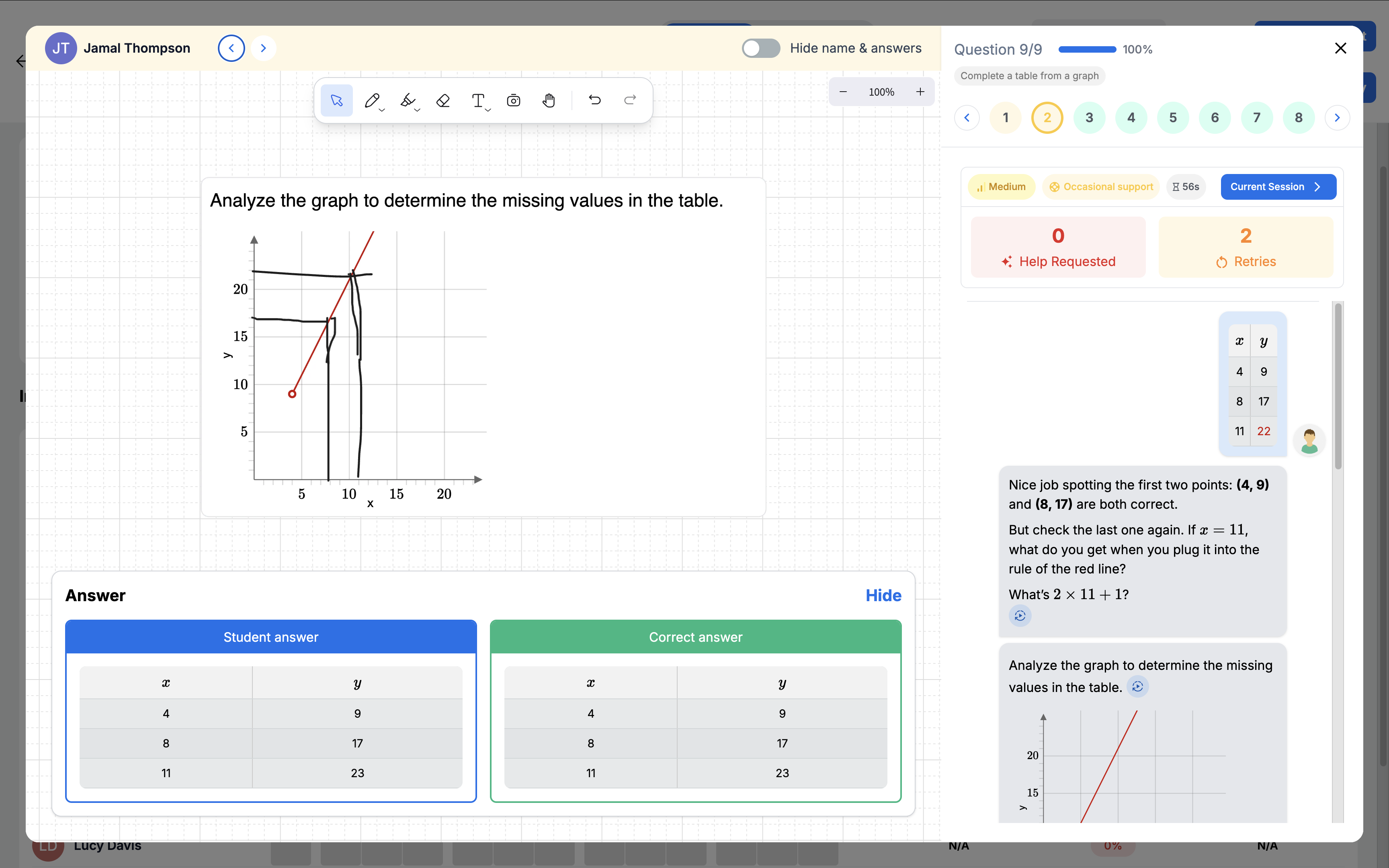Hide the Answer comparison panel

883,595
